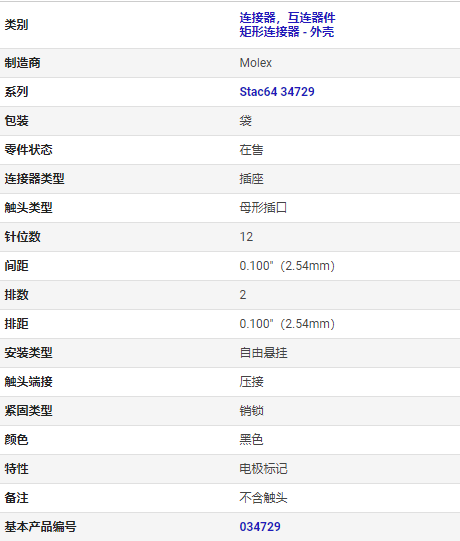Click the 安装类型 value 自由悬挂
This screenshot has height=541, width=460.
[263, 353]
